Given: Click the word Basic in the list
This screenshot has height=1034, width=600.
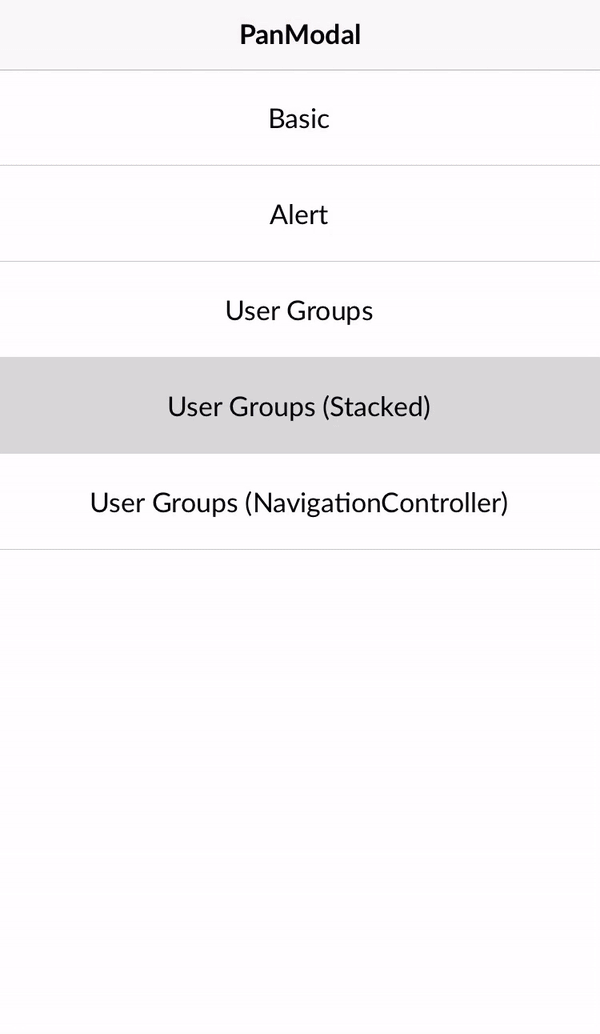Looking at the screenshot, I should click(299, 118).
